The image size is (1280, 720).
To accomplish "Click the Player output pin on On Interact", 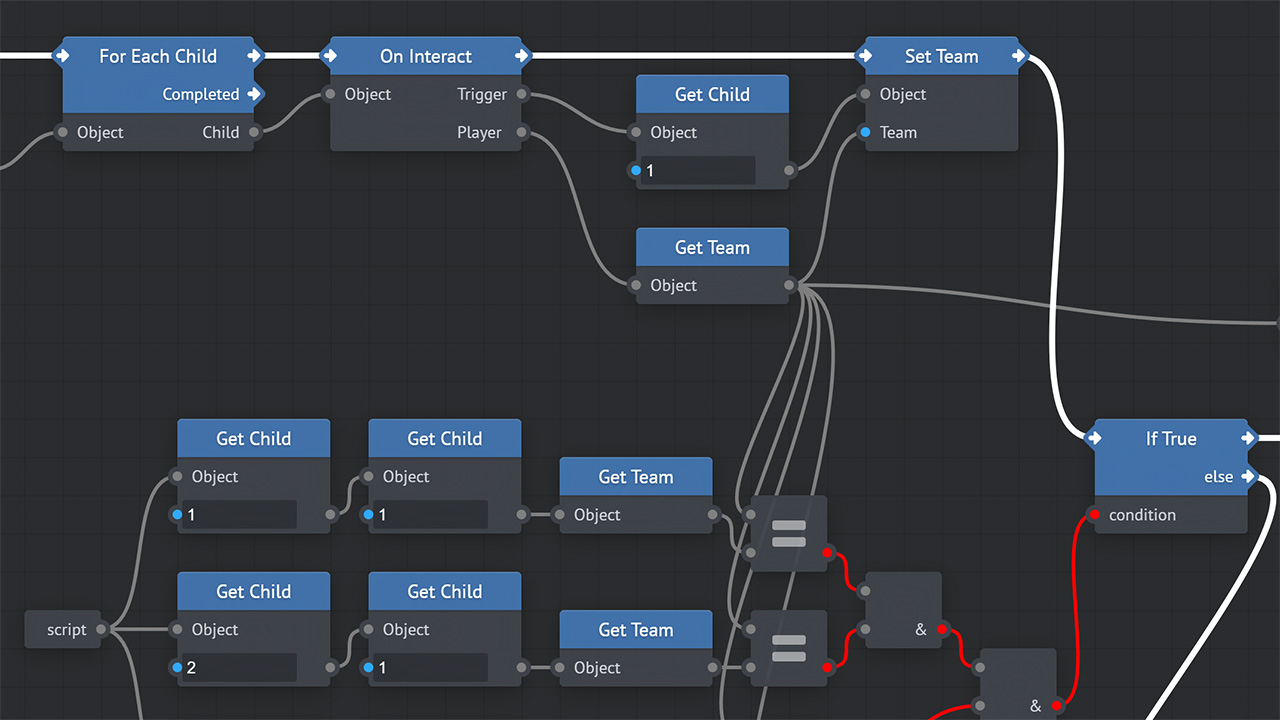I will (x=522, y=132).
